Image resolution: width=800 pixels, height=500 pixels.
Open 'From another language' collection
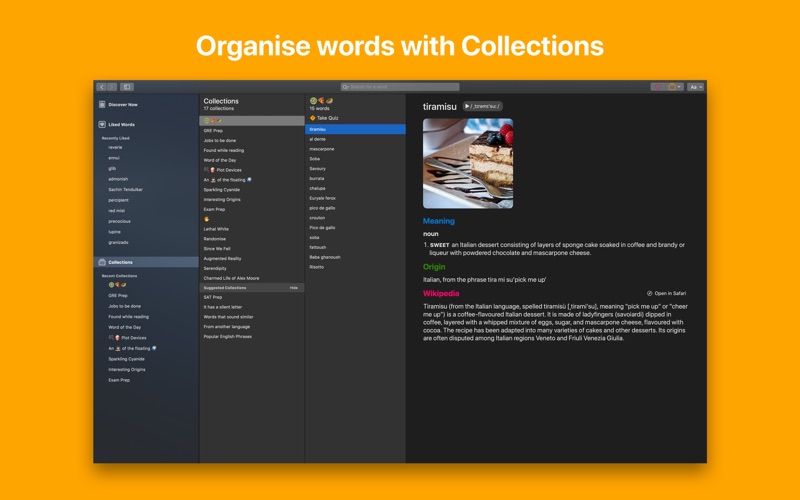tap(227, 327)
